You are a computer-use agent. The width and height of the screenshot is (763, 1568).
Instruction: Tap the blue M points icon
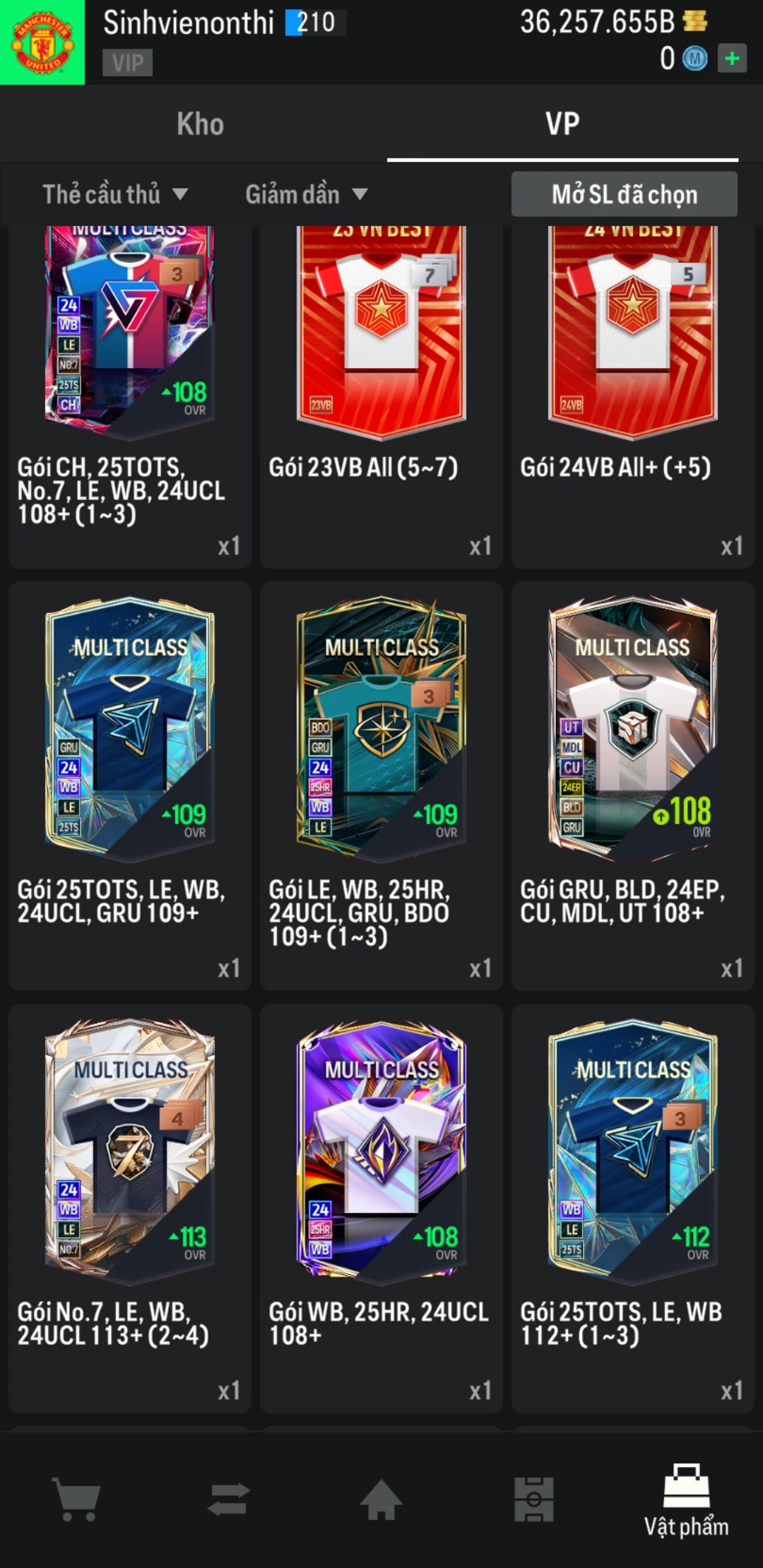tap(694, 59)
